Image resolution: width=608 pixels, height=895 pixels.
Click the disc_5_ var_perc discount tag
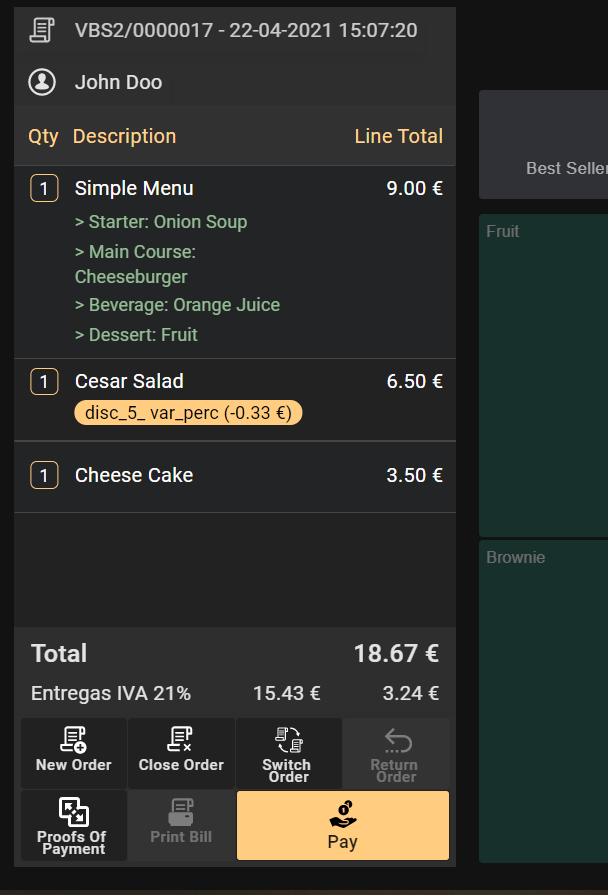coord(189,412)
